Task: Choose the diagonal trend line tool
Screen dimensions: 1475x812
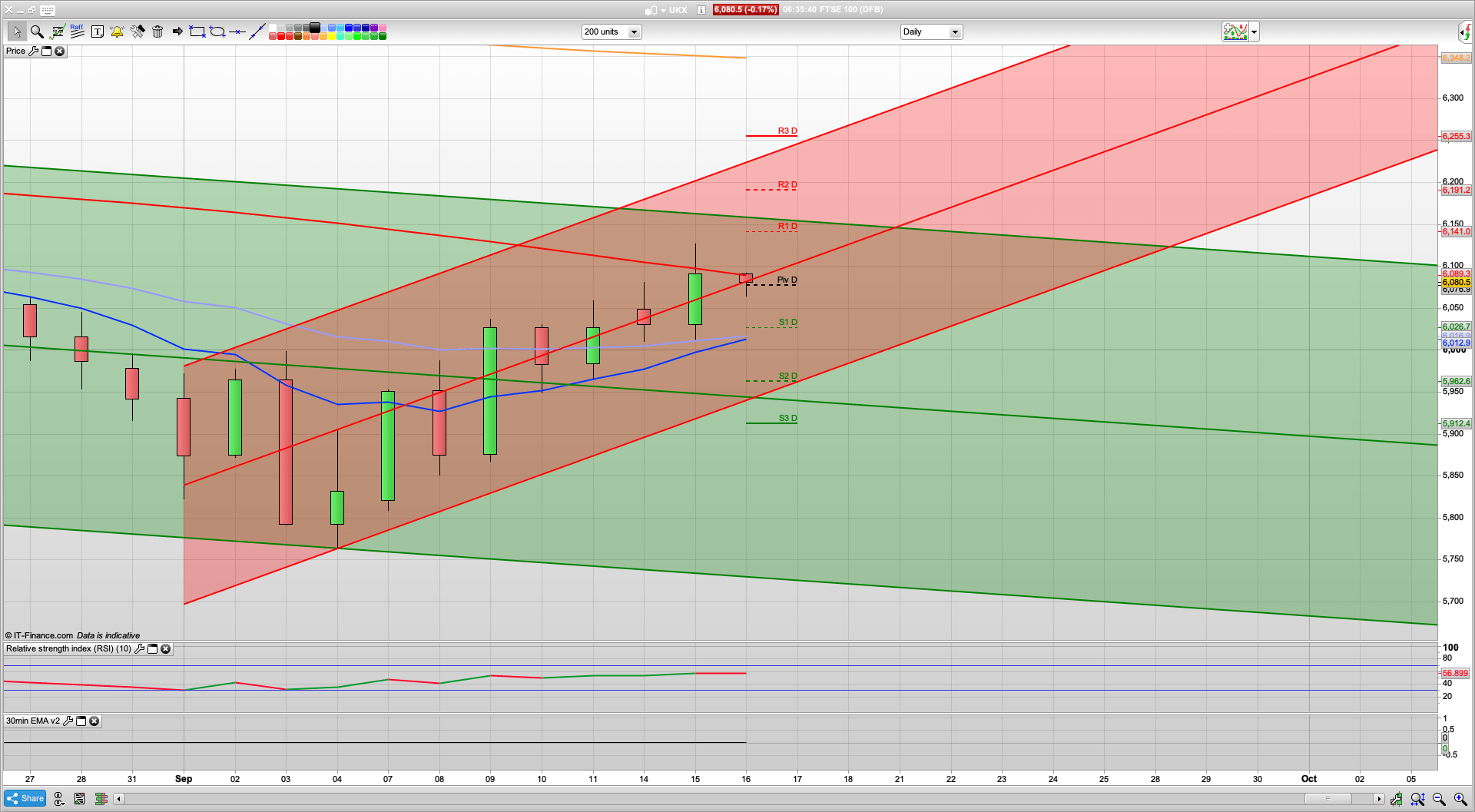Action: 257,31
